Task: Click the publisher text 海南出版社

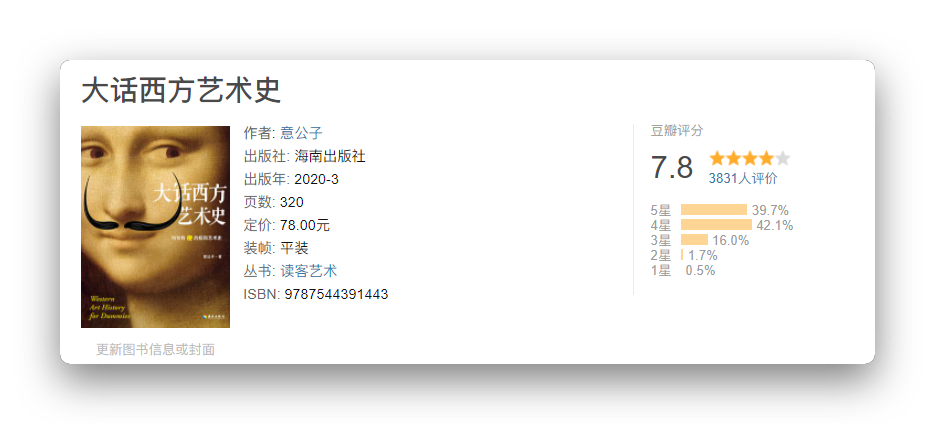Action: tap(330, 156)
